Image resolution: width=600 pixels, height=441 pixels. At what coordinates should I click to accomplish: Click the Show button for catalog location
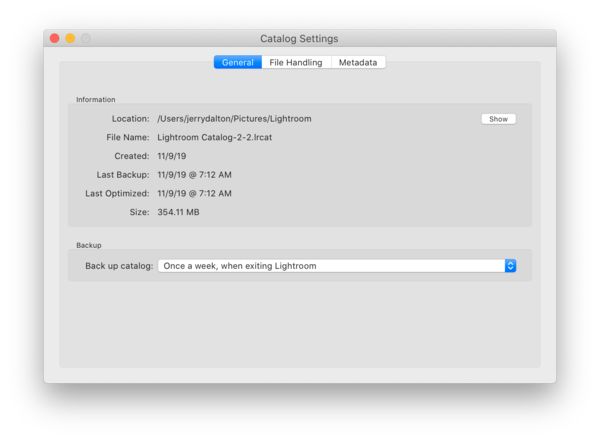click(498, 119)
